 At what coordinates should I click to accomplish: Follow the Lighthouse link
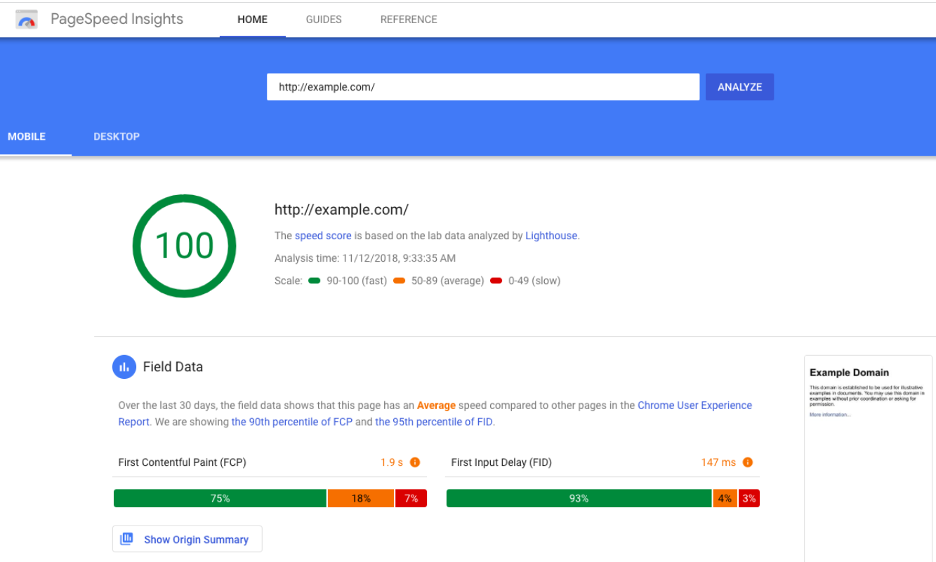[551, 236]
